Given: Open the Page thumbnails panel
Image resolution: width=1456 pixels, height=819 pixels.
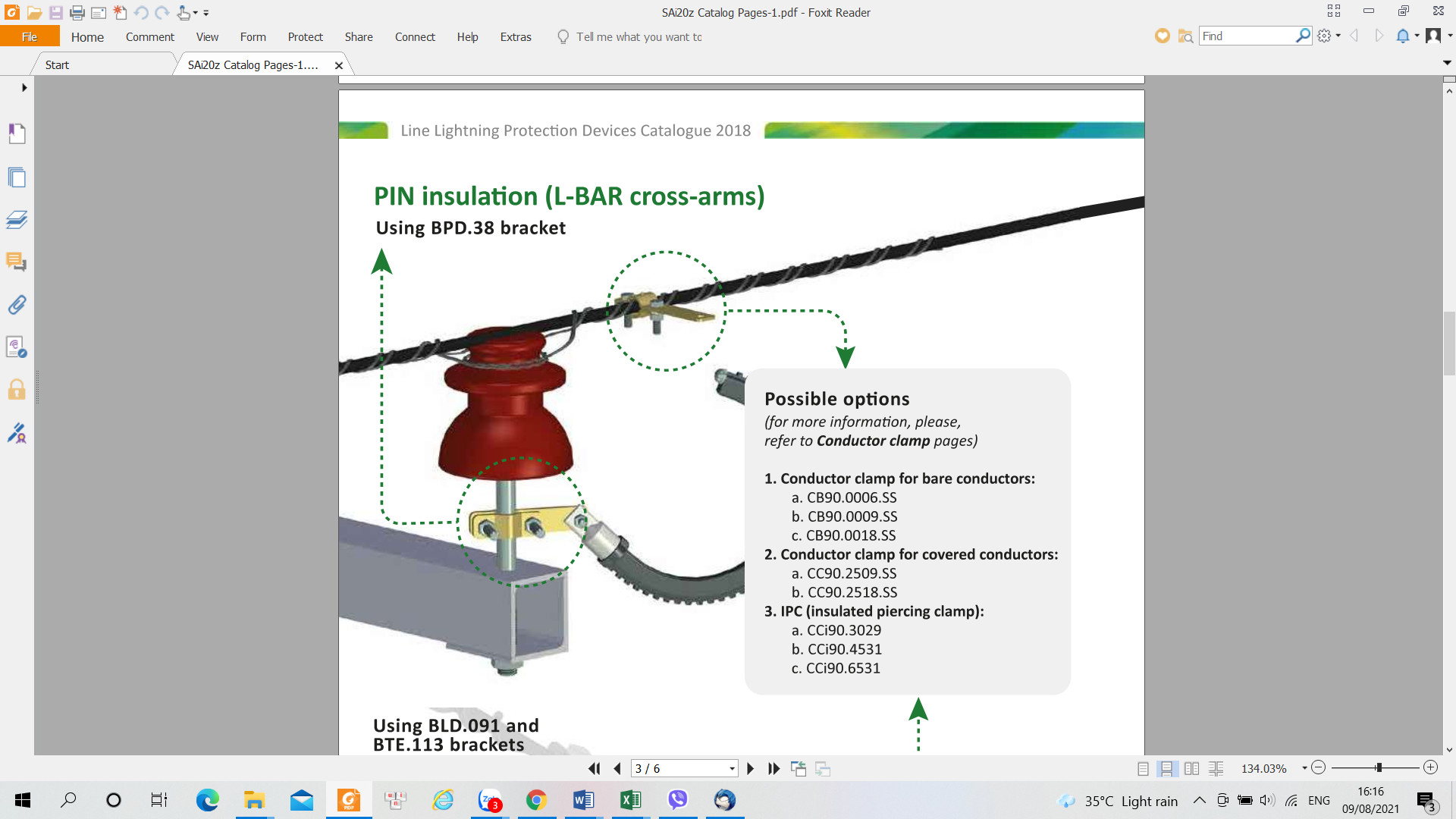Looking at the screenshot, I should [17, 177].
